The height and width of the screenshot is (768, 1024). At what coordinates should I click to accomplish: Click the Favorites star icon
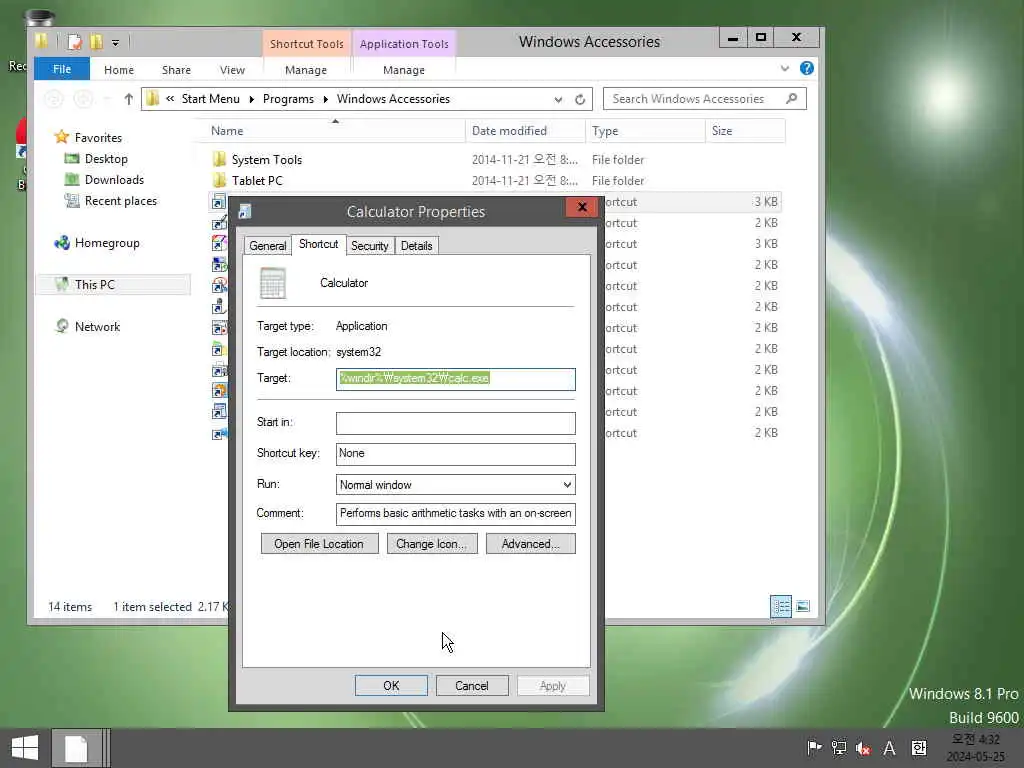(62, 137)
